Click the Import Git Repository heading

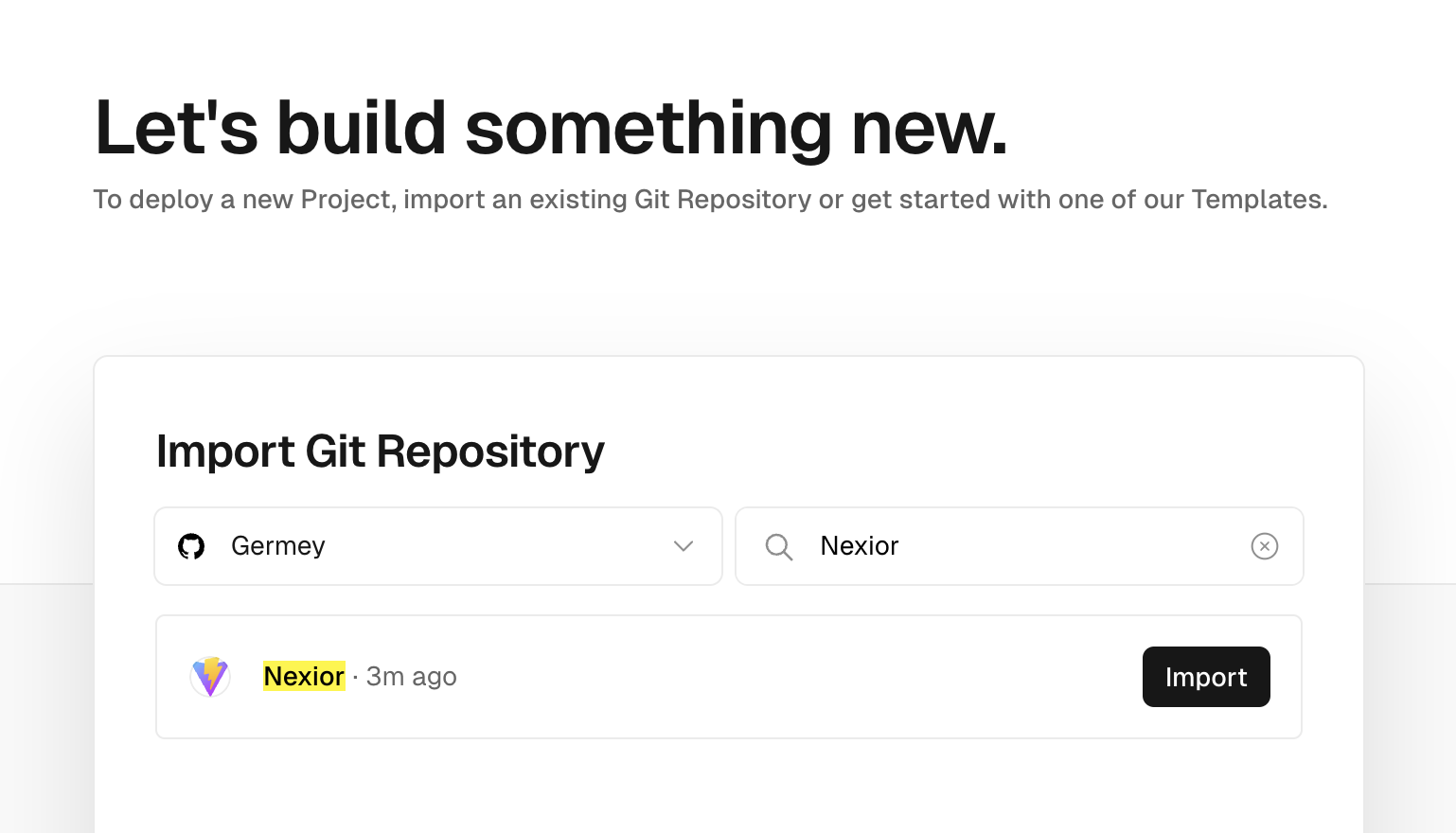(x=381, y=452)
